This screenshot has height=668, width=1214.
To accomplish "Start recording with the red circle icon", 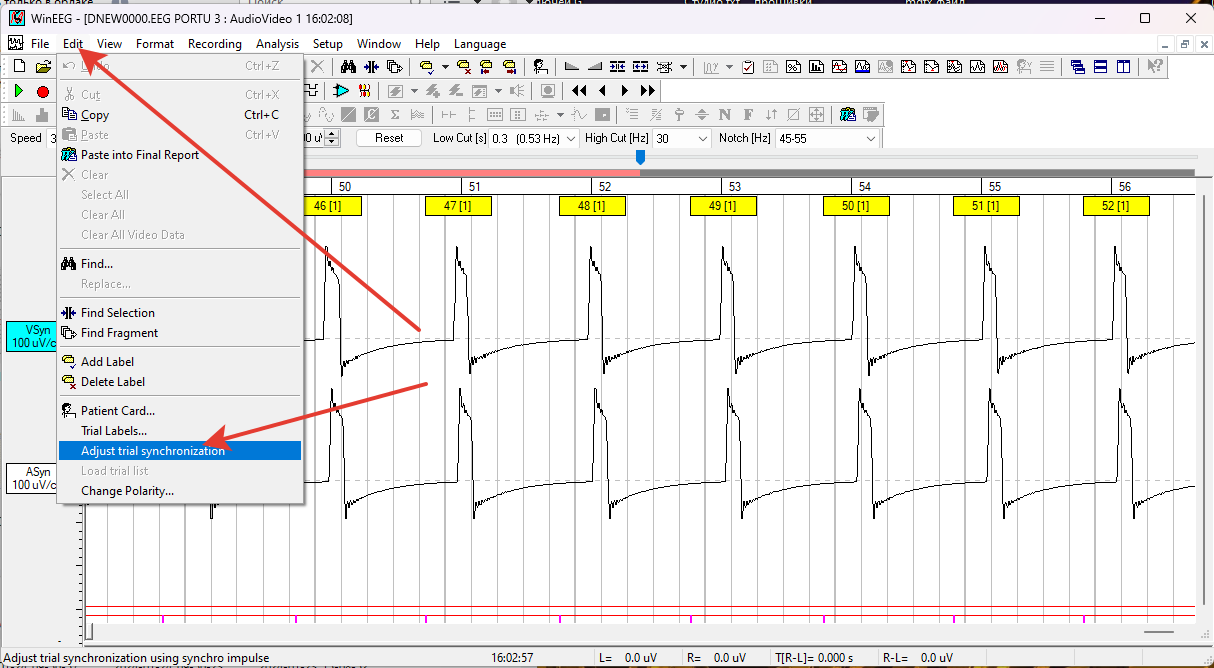I will tap(43, 91).
